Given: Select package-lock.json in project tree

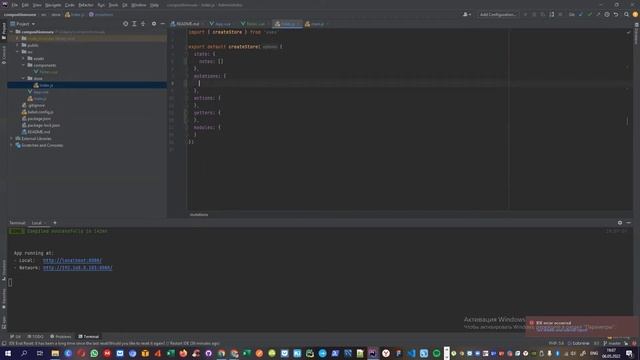Looking at the screenshot, I should point(41,125).
